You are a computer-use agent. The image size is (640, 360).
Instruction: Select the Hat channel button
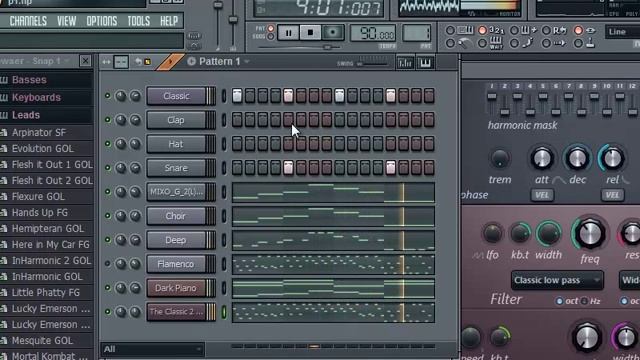(176, 144)
